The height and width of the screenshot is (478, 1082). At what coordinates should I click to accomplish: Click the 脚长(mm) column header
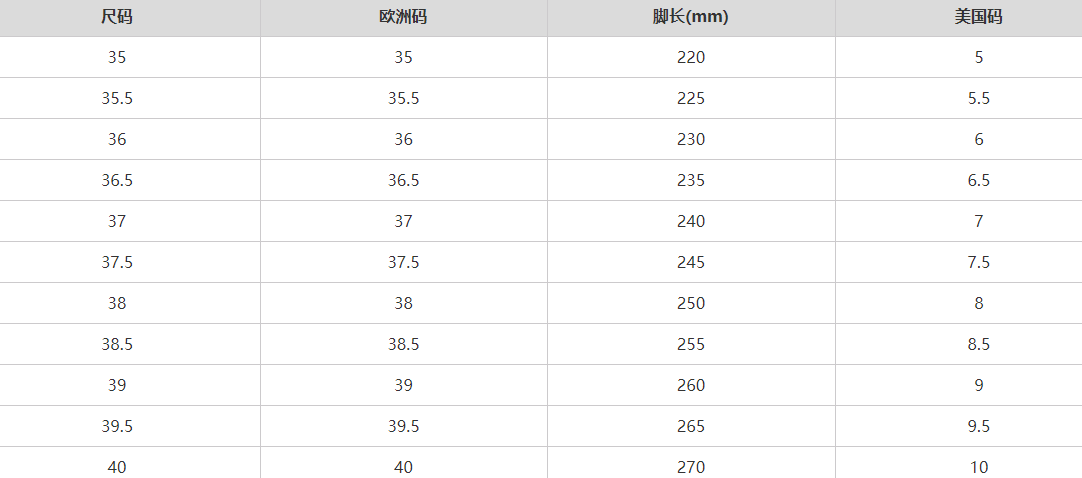pos(691,17)
